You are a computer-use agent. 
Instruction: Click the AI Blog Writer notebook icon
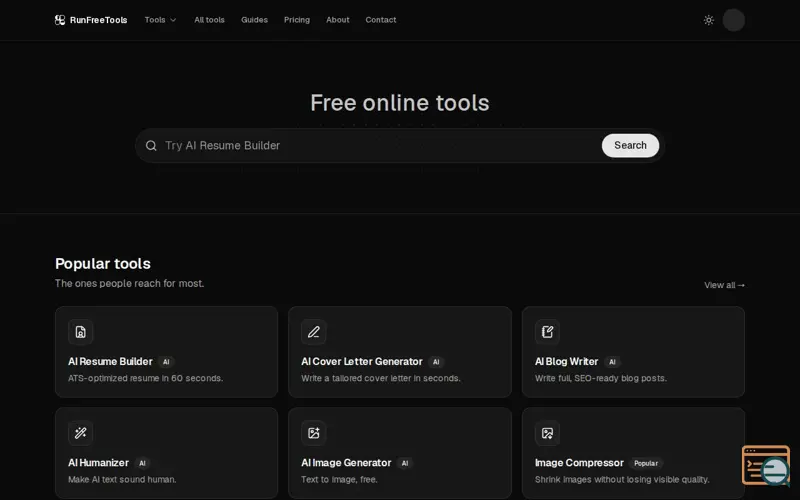coord(547,332)
